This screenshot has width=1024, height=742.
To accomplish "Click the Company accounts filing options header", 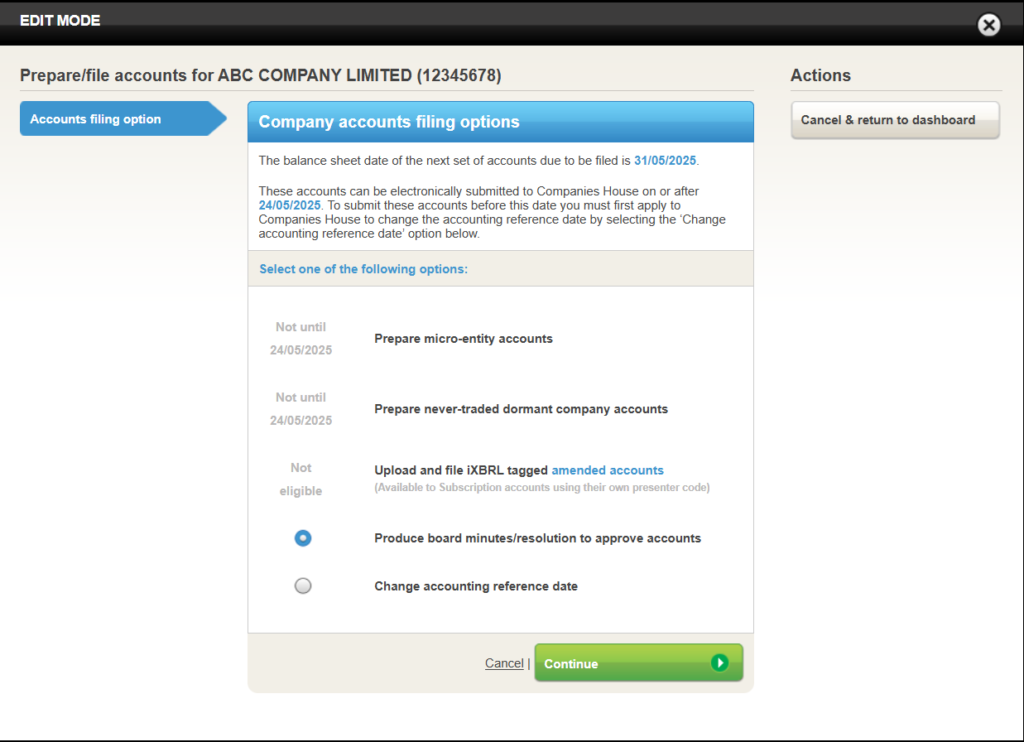I will tap(389, 122).
